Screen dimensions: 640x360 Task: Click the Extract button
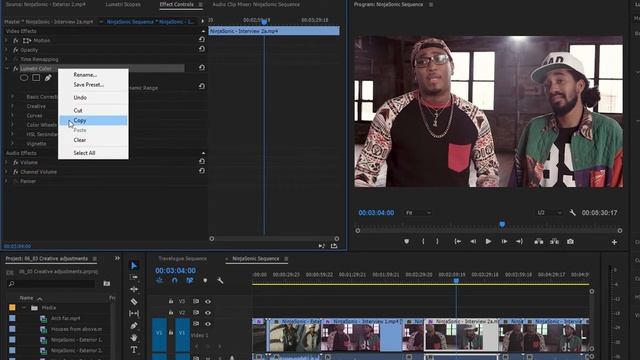tap(554, 242)
